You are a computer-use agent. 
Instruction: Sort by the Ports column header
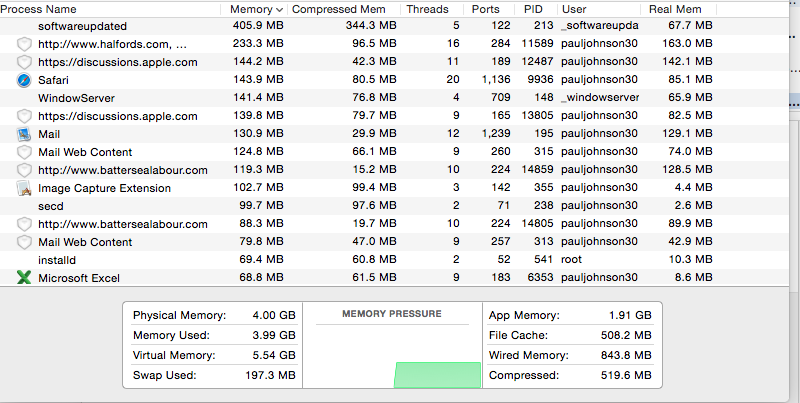click(486, 9)
